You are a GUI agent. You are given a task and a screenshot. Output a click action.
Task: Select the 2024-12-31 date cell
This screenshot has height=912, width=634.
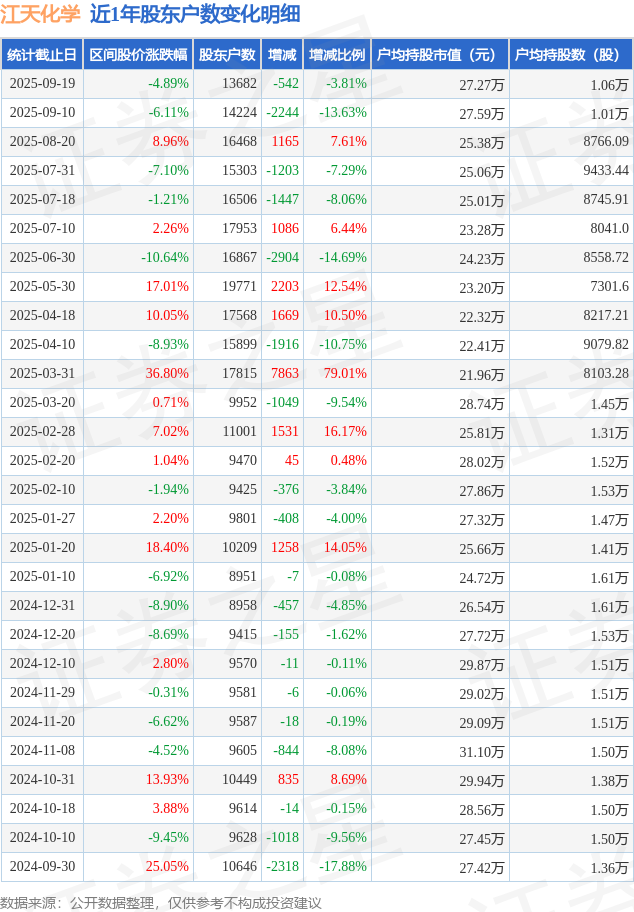(x=42, y=606)
